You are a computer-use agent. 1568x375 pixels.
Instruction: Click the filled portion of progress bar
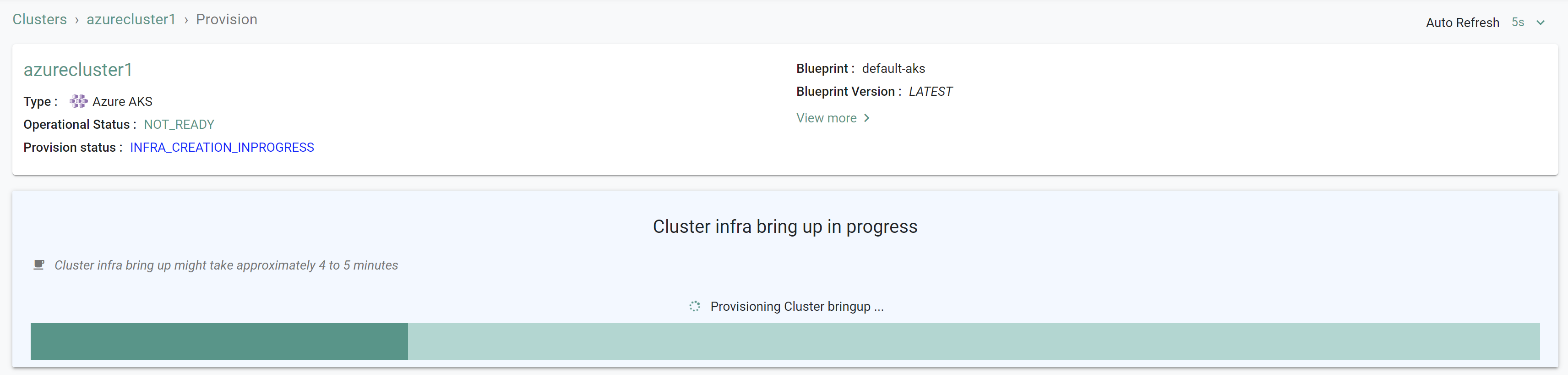pyautogui.click(x=219, y=342)
